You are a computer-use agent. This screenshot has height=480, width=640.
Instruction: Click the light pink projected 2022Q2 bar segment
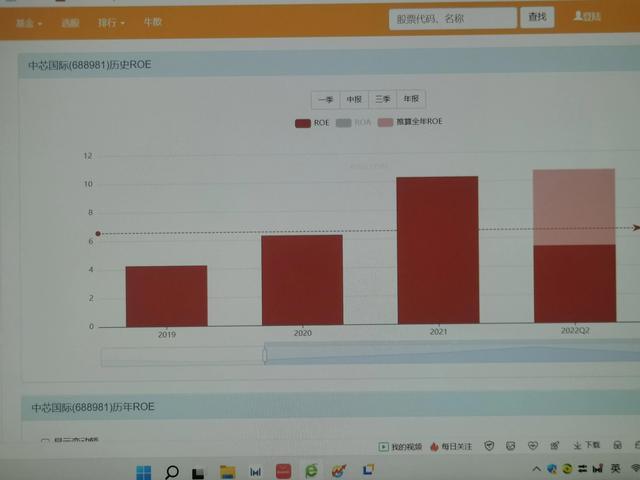(574, 207)
